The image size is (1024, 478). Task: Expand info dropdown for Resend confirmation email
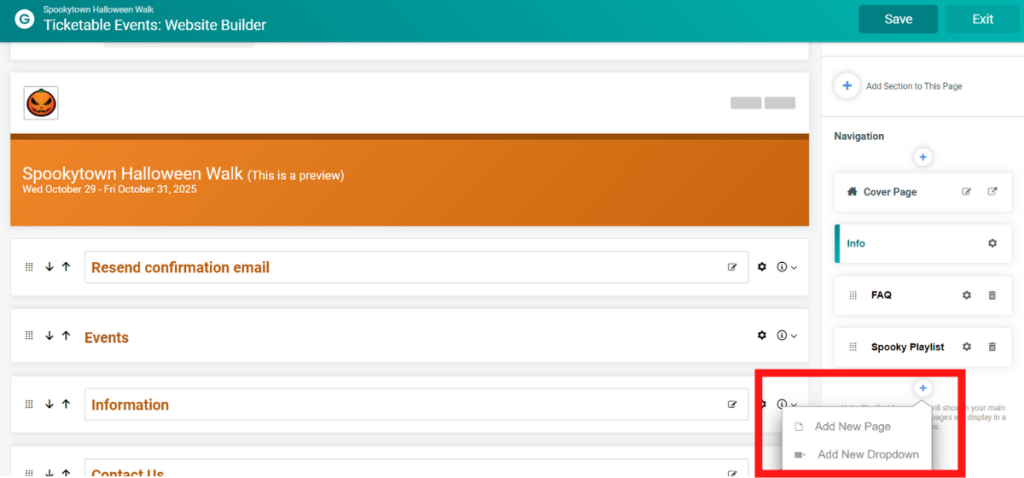(786, 267)
